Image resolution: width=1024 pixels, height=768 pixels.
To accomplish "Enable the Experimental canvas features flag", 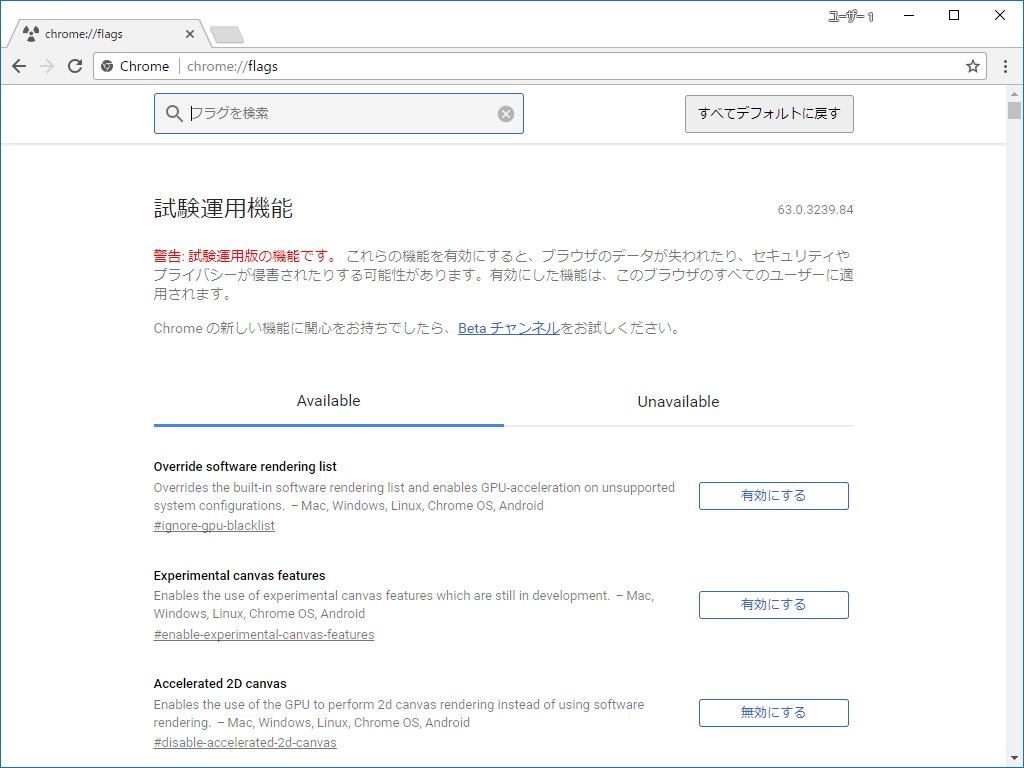I will click(x=773, y=604).
